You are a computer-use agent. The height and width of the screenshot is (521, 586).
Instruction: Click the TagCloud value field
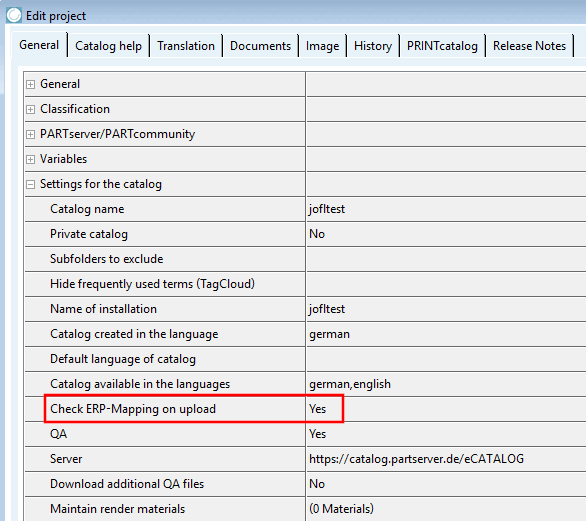pos(446,284)
